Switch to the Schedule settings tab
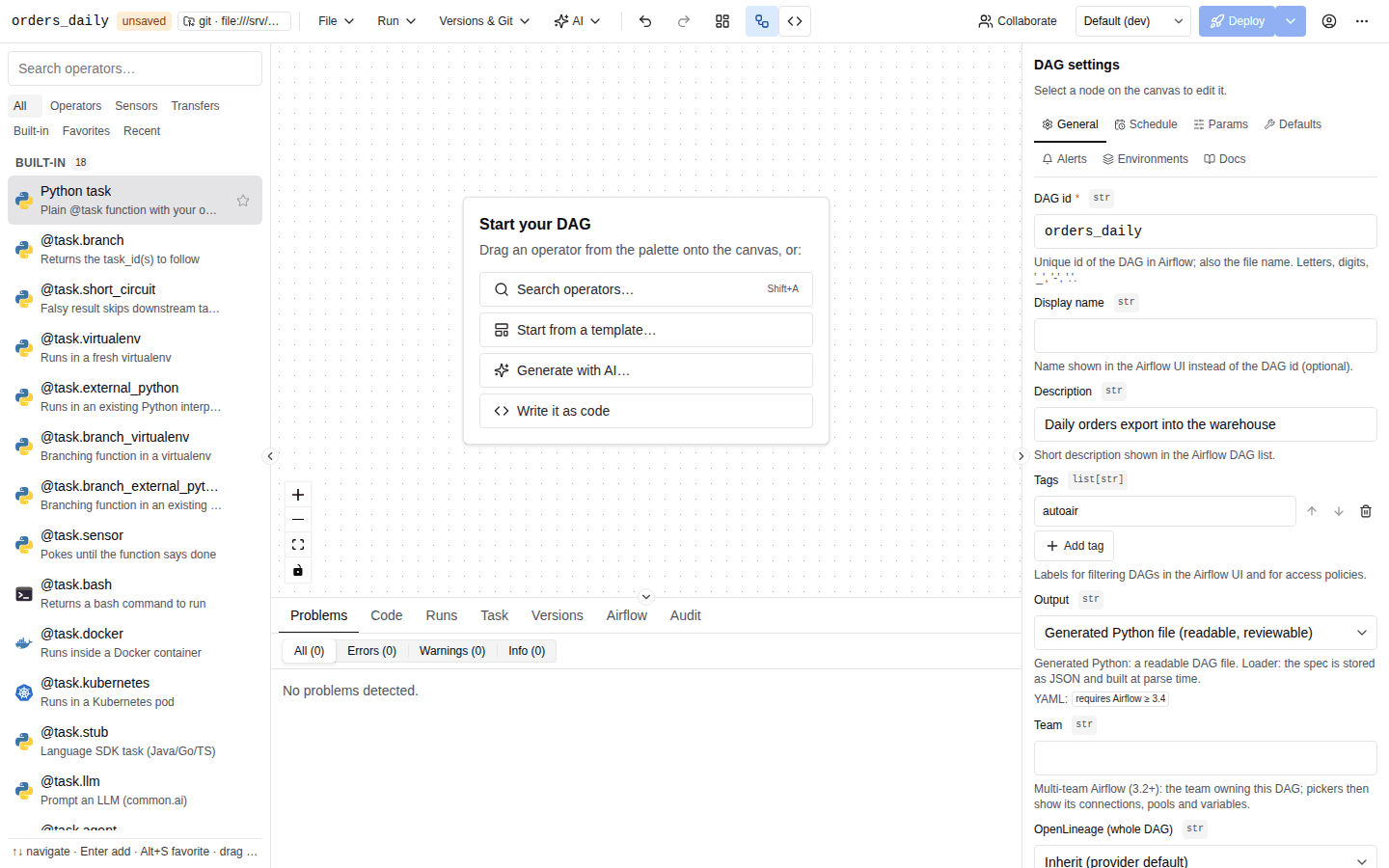Screen dimensions: 1389x868 pyautogui.click(x=1146, y=124)
